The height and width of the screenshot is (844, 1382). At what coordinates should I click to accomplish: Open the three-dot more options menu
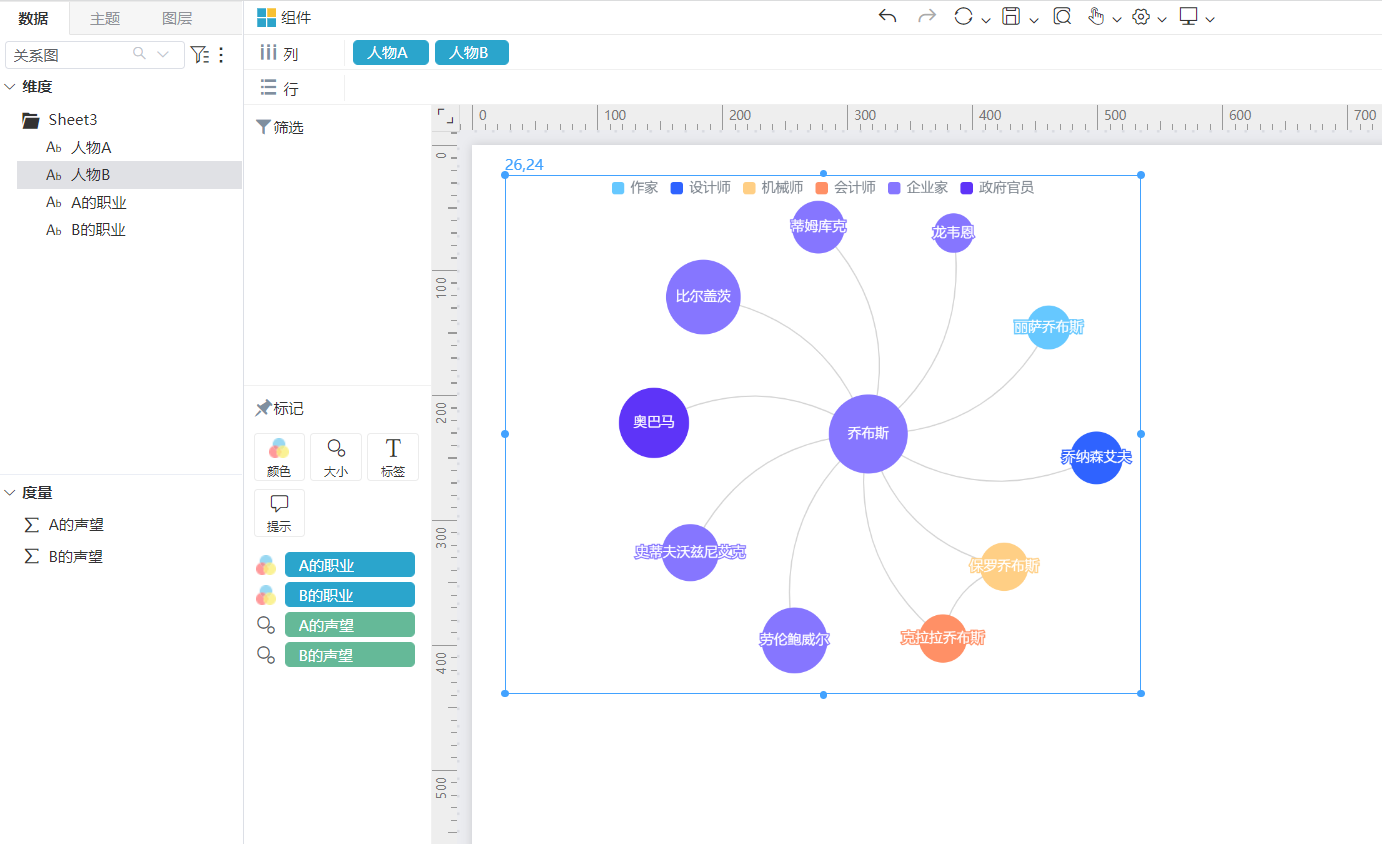click(221, 54)
